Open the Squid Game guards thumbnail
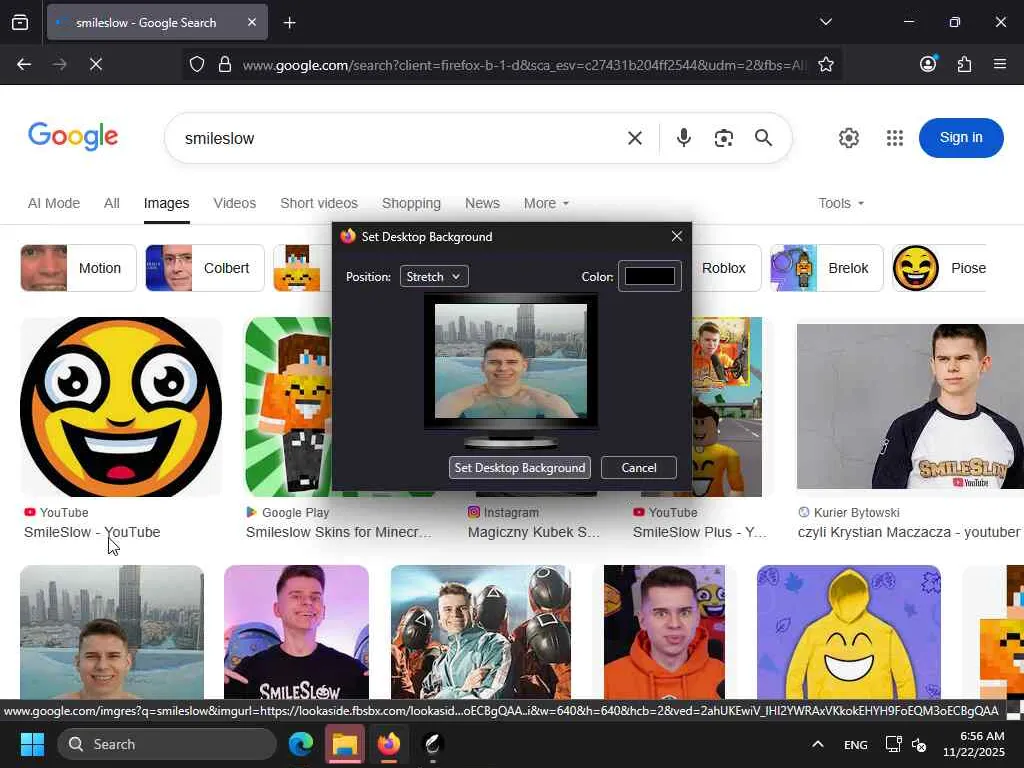The width and height of the screenshot is (1024, 768). 481,632
